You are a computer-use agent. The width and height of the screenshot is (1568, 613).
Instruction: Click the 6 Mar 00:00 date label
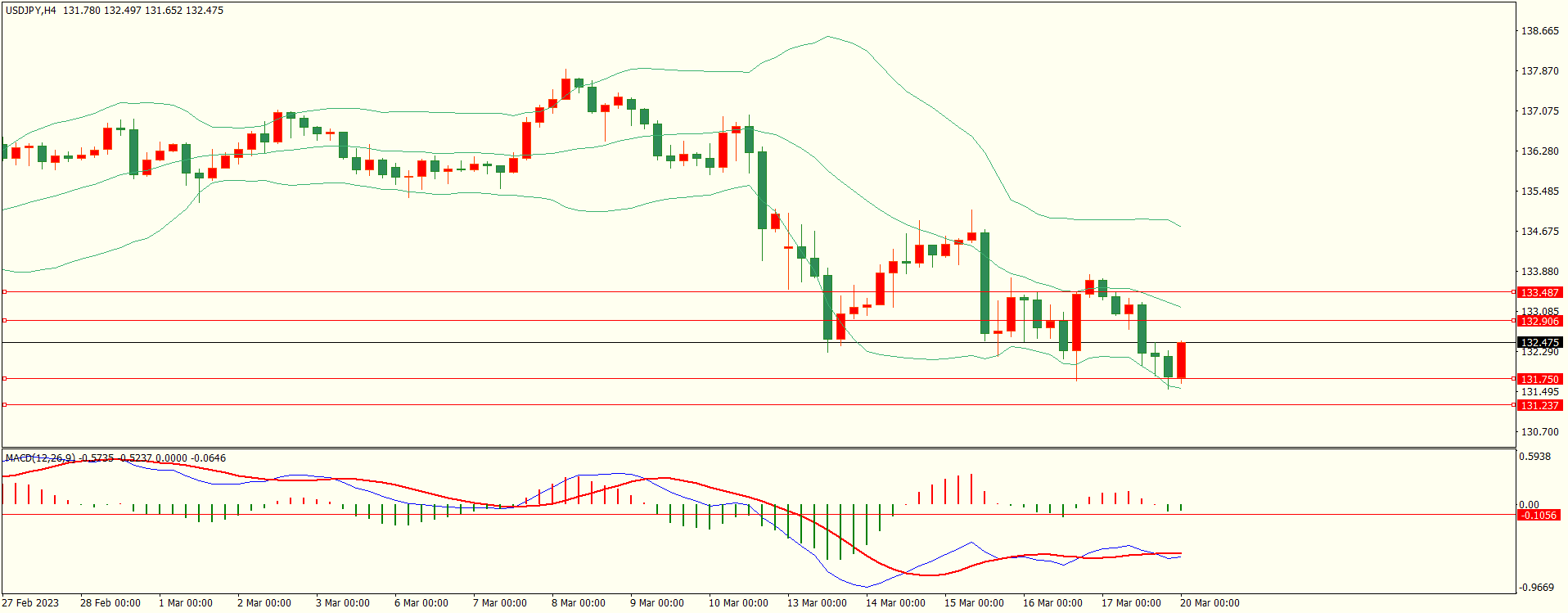[x=421, y=603]
